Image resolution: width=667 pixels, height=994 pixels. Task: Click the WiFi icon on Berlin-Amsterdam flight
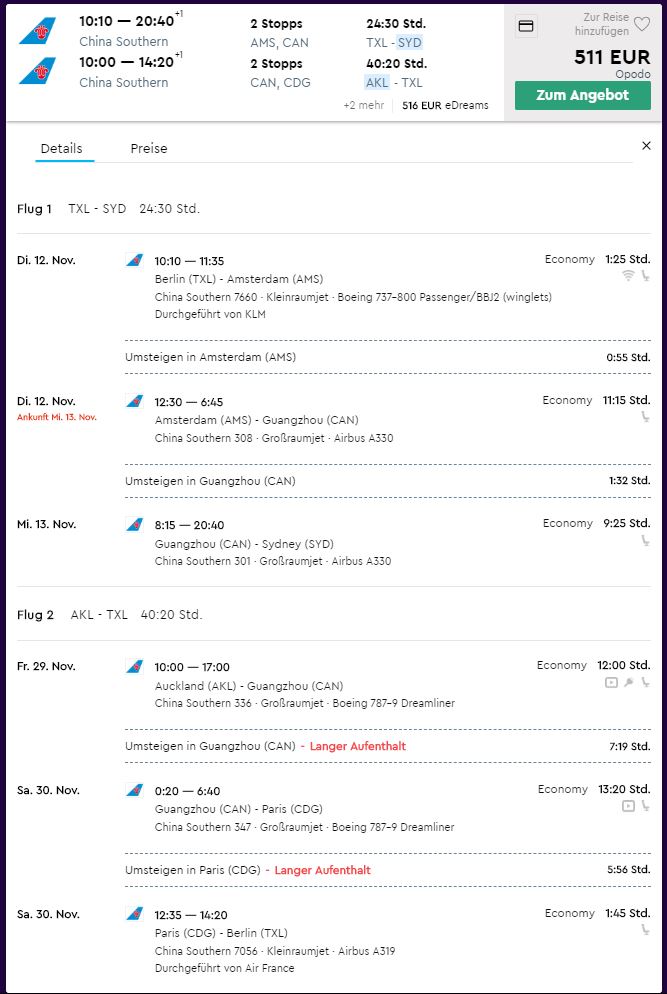coord(628,275)
